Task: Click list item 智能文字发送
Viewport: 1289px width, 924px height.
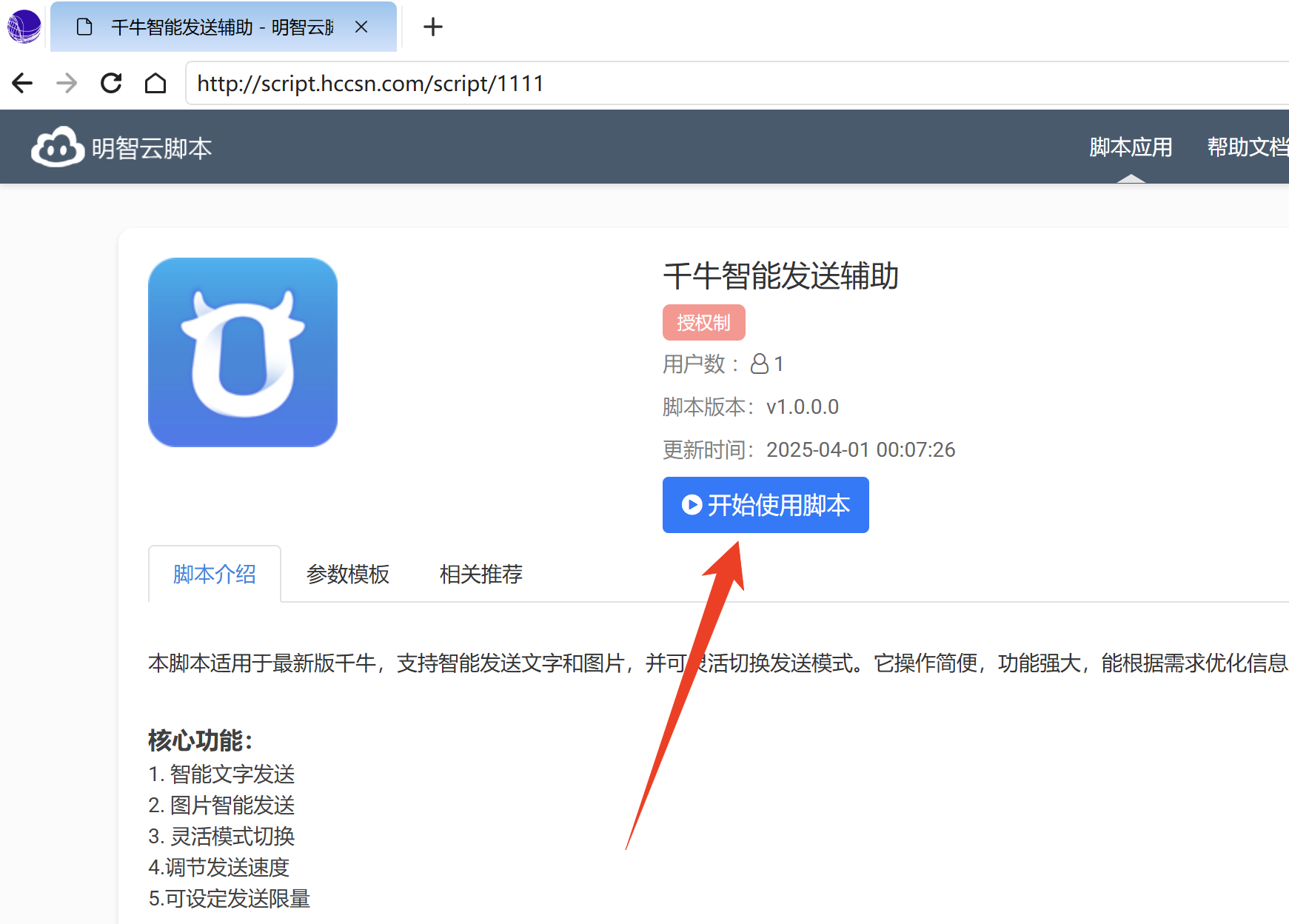Action: pyautogui.click(x=232, y=774)
